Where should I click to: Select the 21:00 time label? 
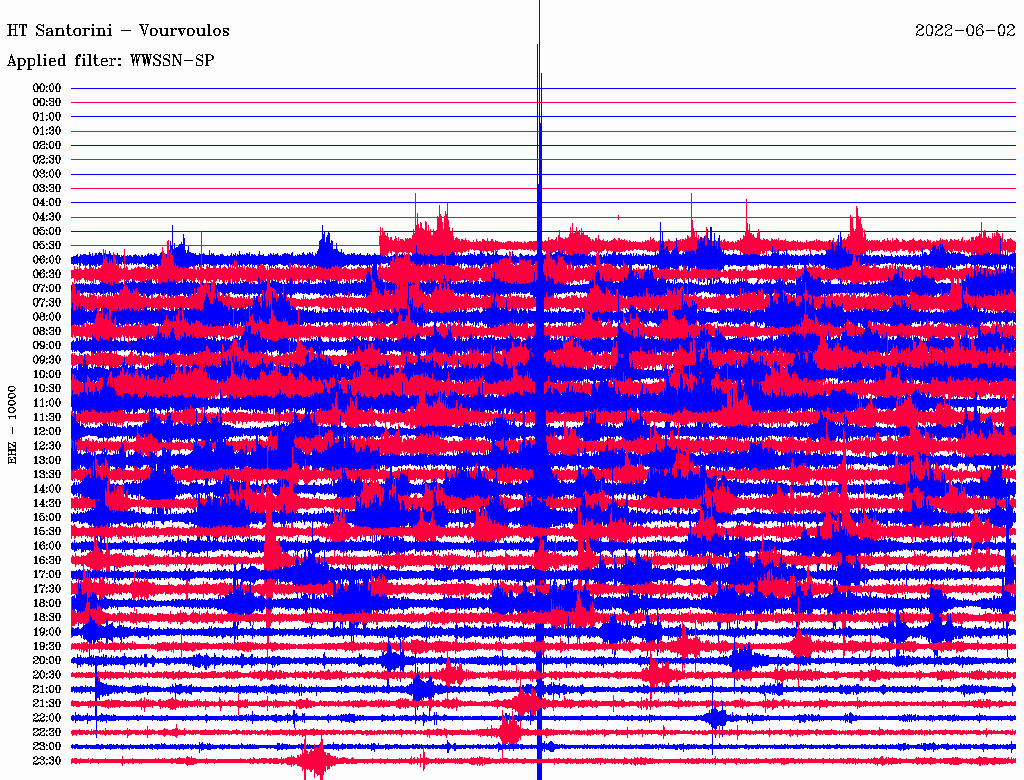coord(47,689)
